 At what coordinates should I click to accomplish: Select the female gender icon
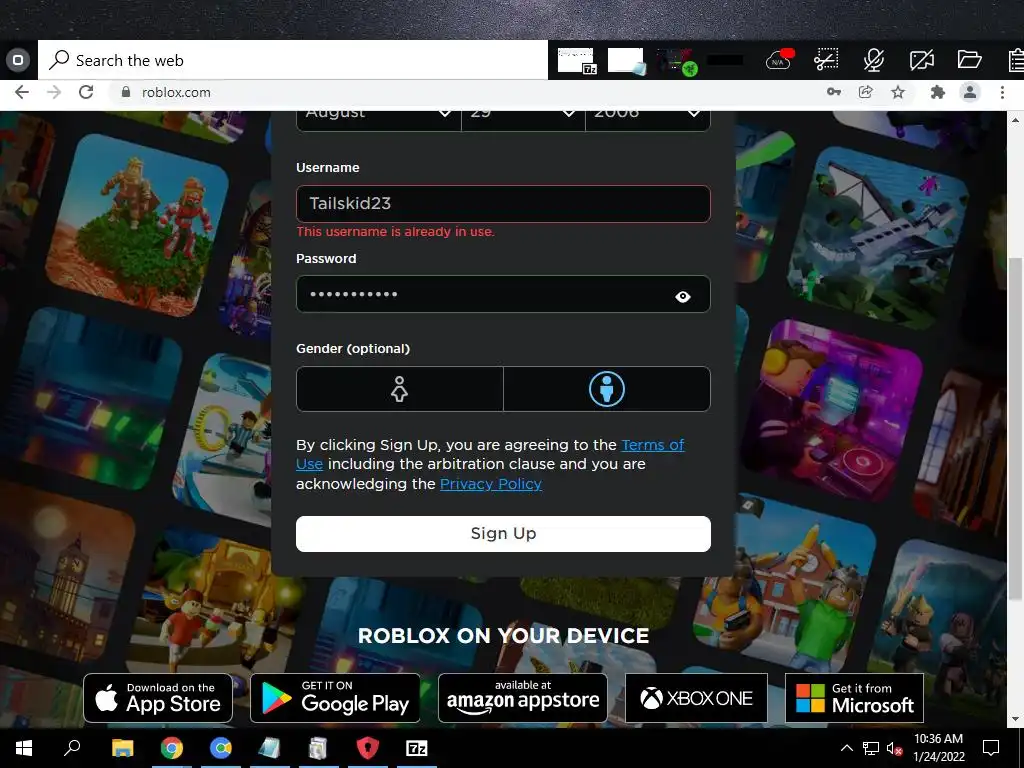tap(400, 389)
